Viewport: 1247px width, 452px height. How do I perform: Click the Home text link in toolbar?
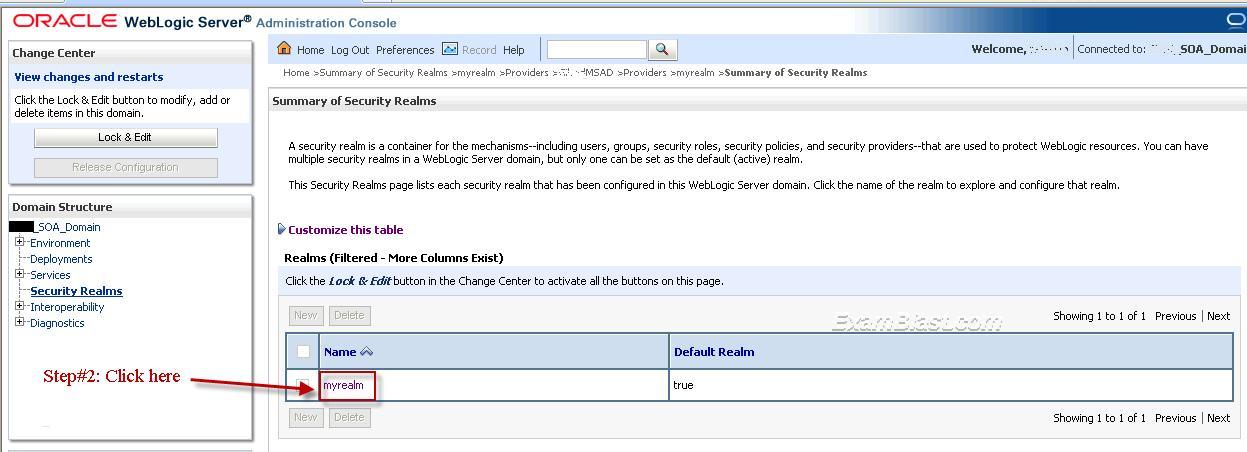[x=310, y=50]
